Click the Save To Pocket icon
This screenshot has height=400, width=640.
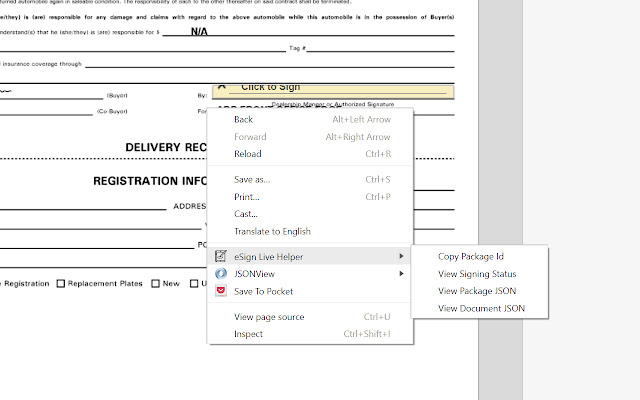click(221, 291)
